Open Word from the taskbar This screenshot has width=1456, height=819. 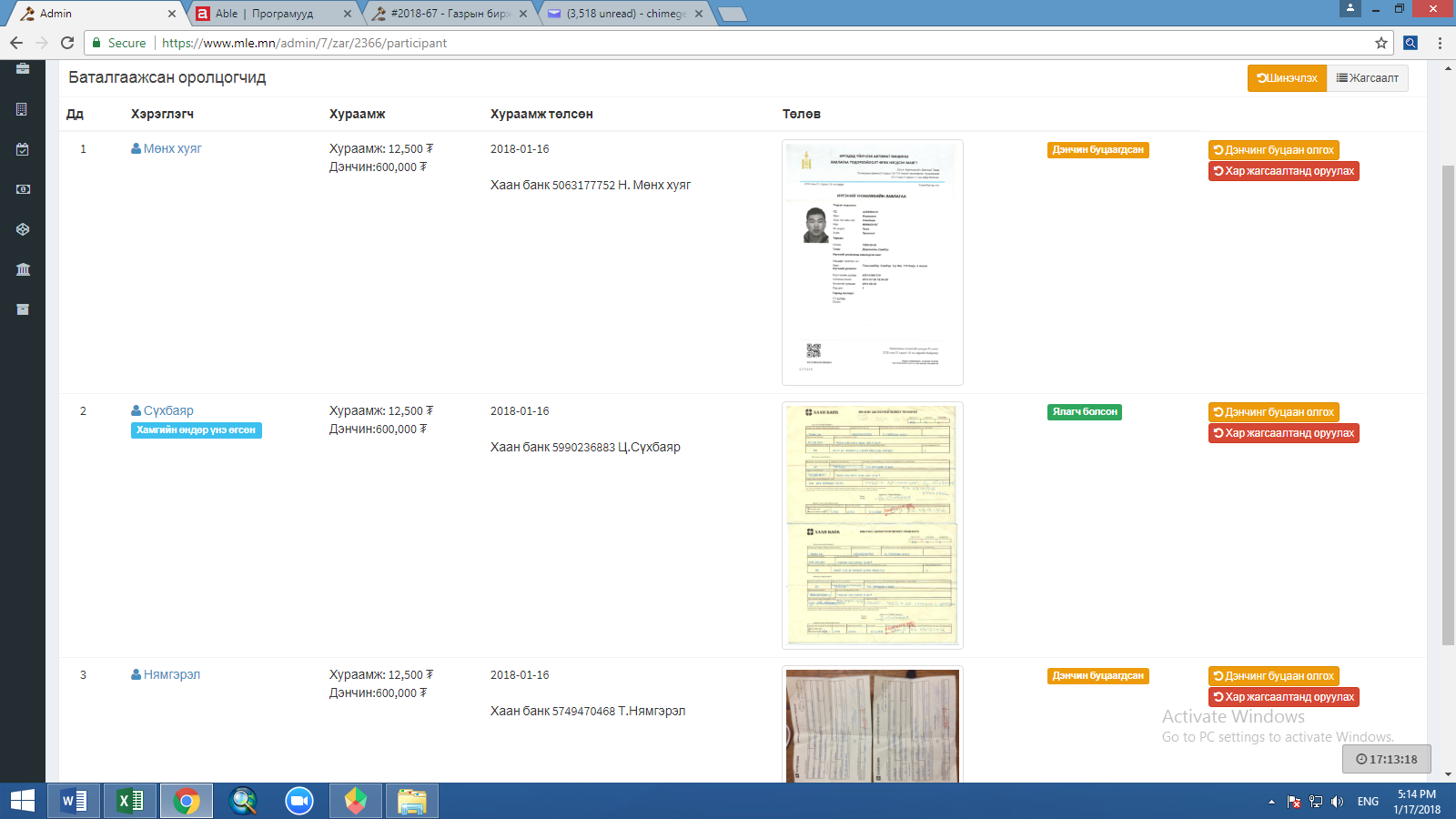[x=74, y=801]
